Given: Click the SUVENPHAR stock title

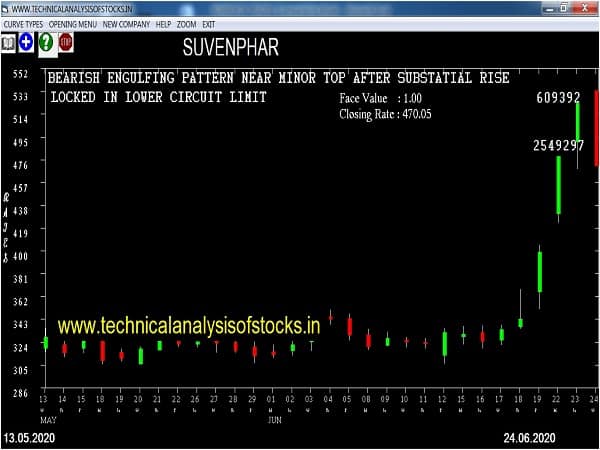Looking at the screenshot, I should pyautogui.click(x=231, y=47).
